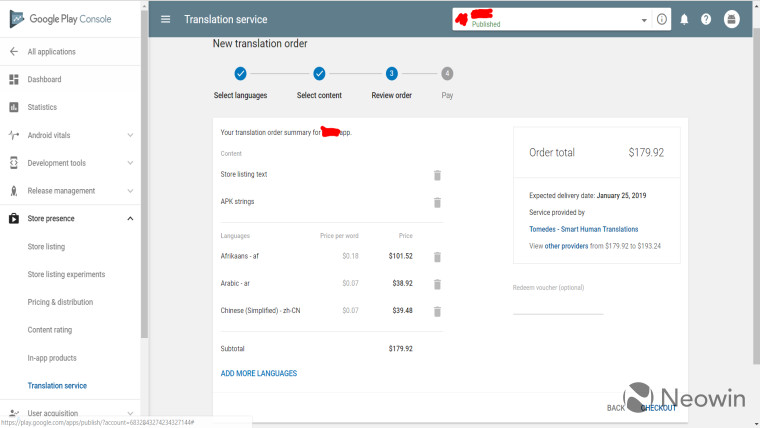The height and width of the screenshot is (428, 760).
Task: Open Store listing experiments
Action: (x=66, y=274)
